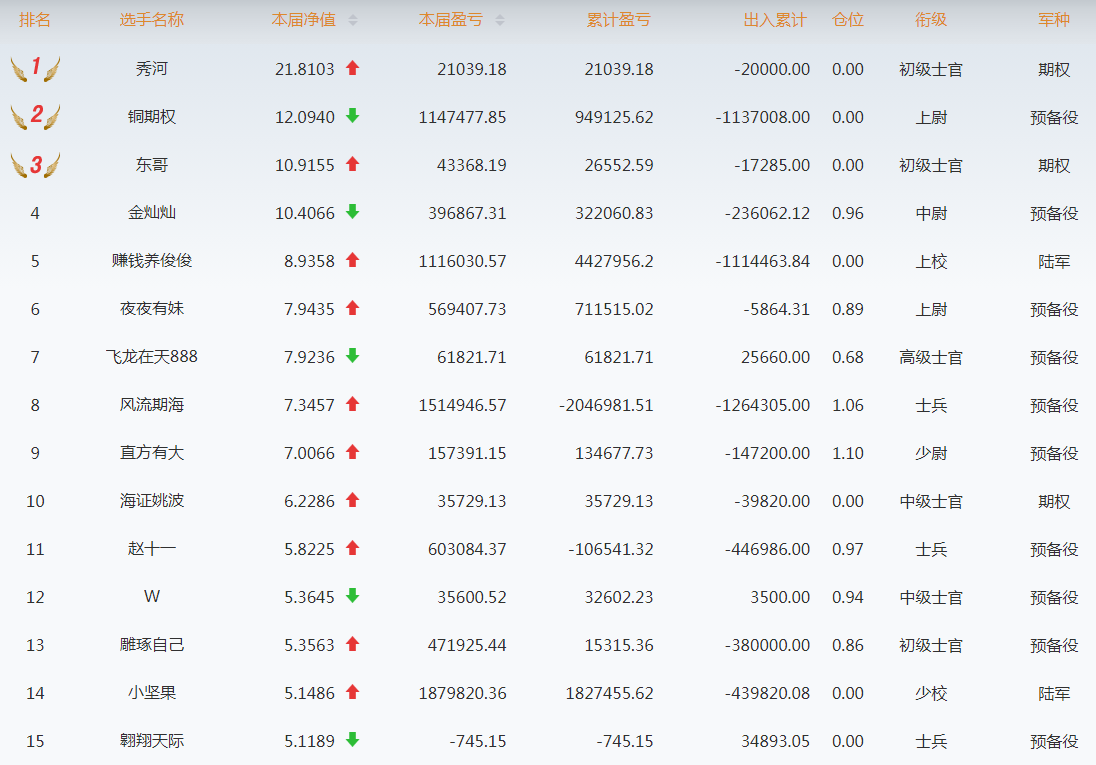Viewport: 1096px width, 765px height.
Task: Open player 夜夜有妹
Action: point(152,308)
